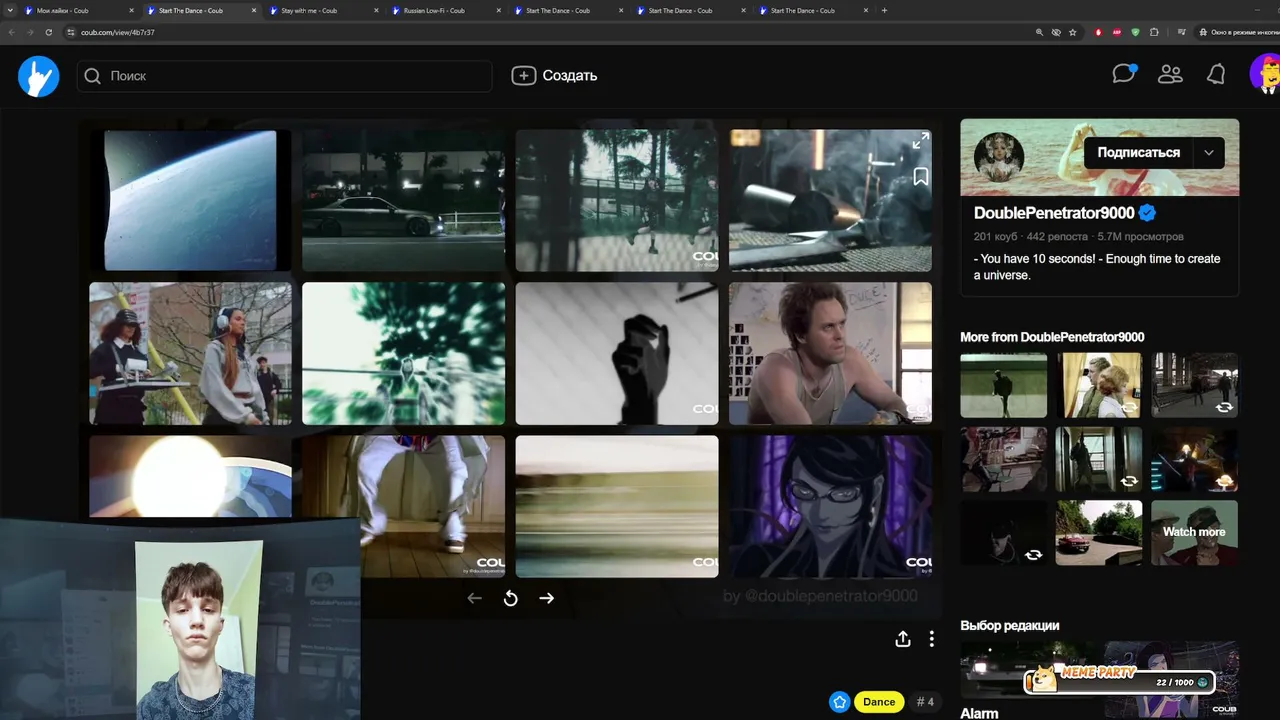Expand the dropdown arrow next to Подписаться

pos(1209,152)
